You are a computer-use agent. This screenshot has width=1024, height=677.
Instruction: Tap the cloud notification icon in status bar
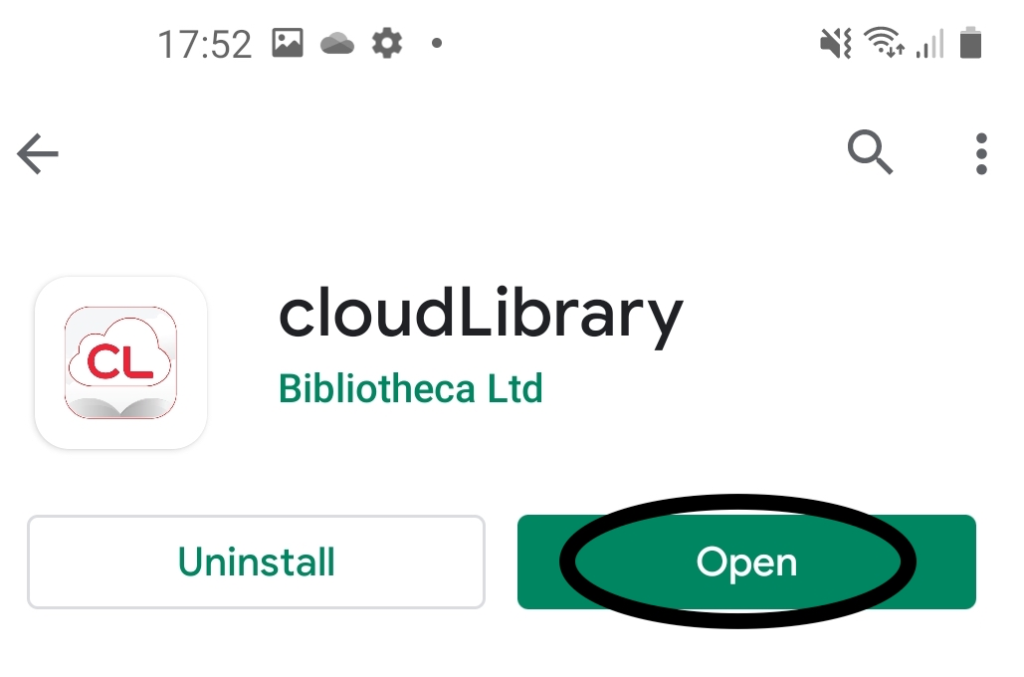point(337,44)
